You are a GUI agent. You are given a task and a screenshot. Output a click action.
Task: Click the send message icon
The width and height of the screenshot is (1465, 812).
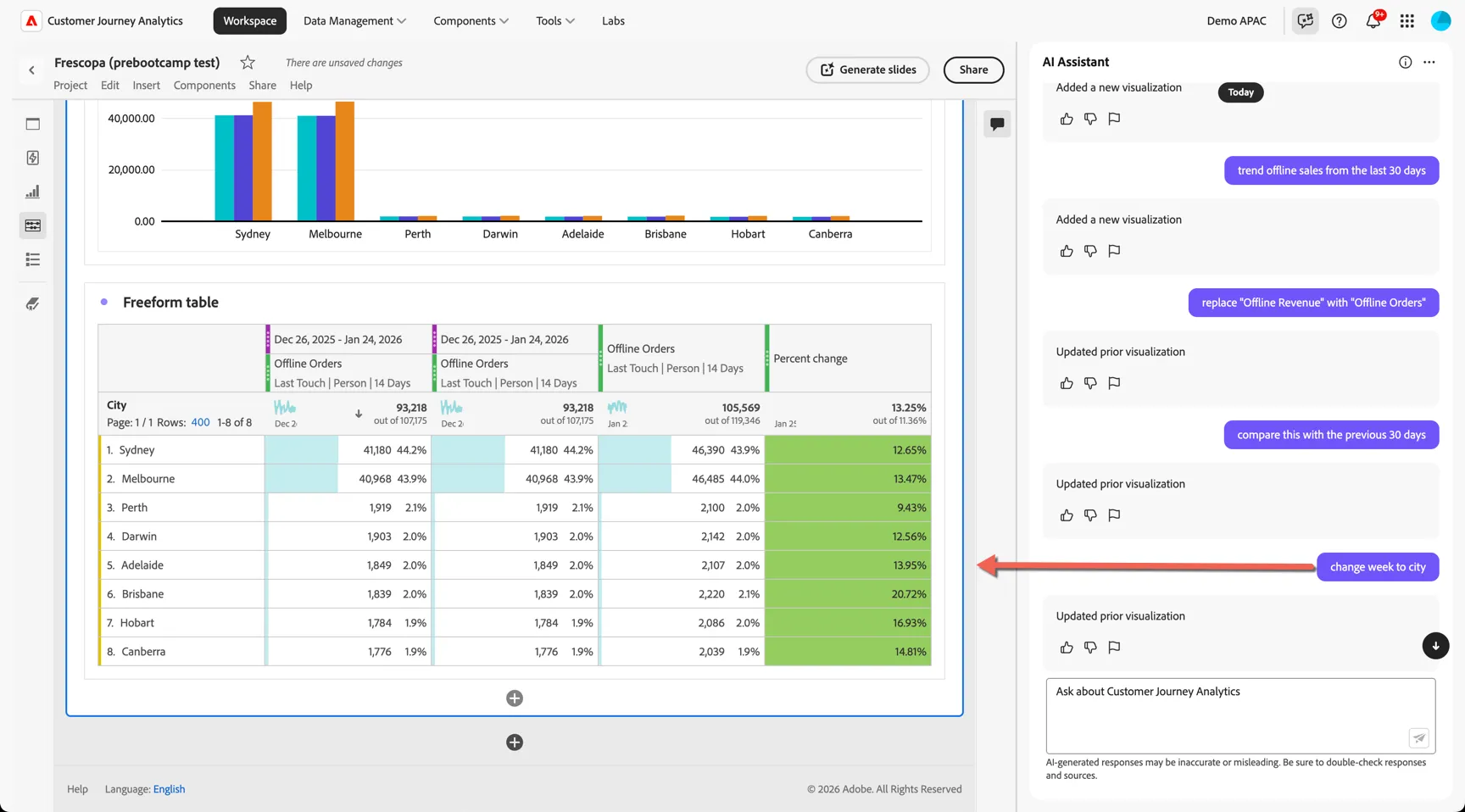[1419, 738]
